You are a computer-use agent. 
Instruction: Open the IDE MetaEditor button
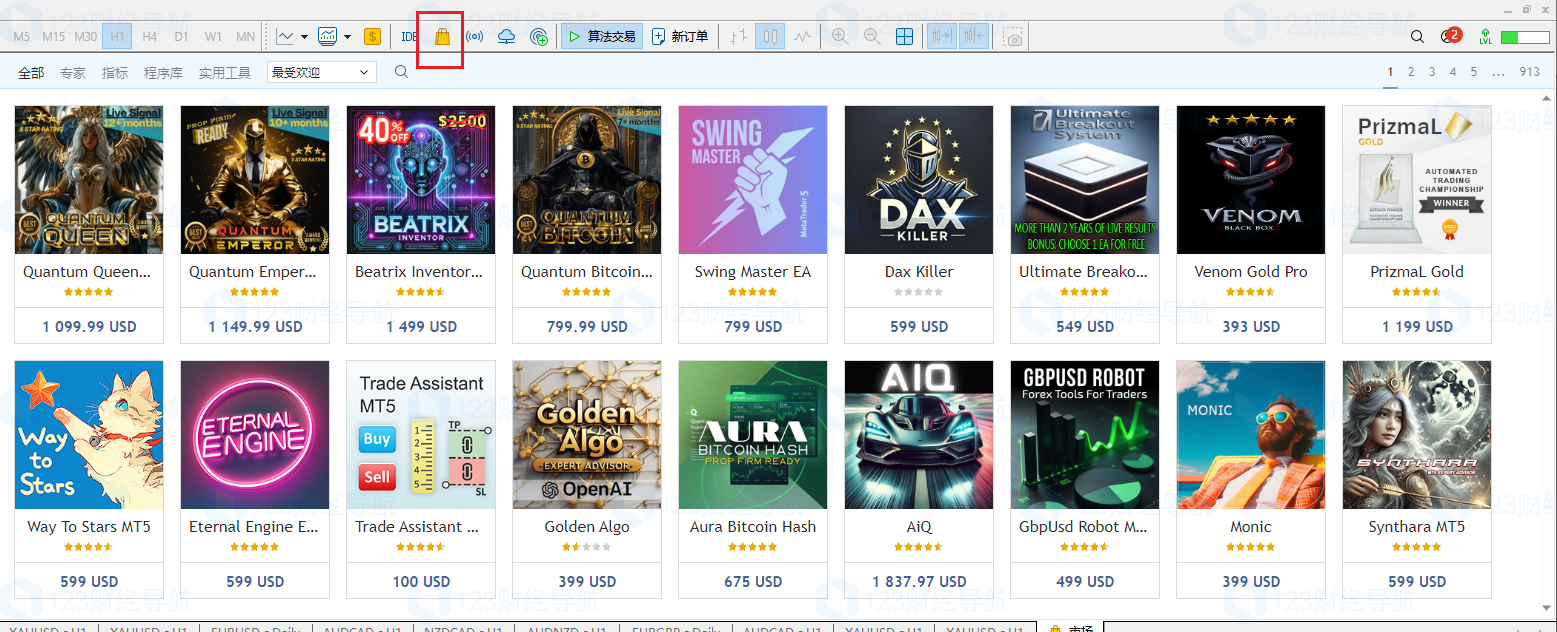[x=409, y=37]
